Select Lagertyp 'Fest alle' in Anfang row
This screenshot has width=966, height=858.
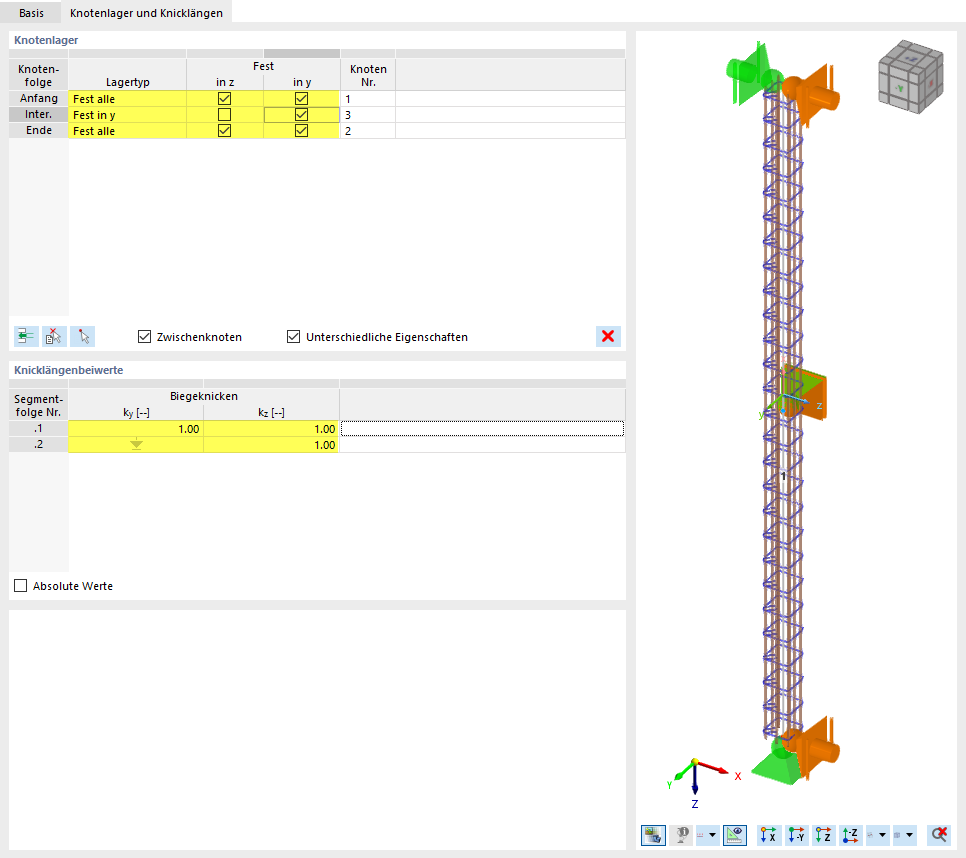(x=128, y=99)
